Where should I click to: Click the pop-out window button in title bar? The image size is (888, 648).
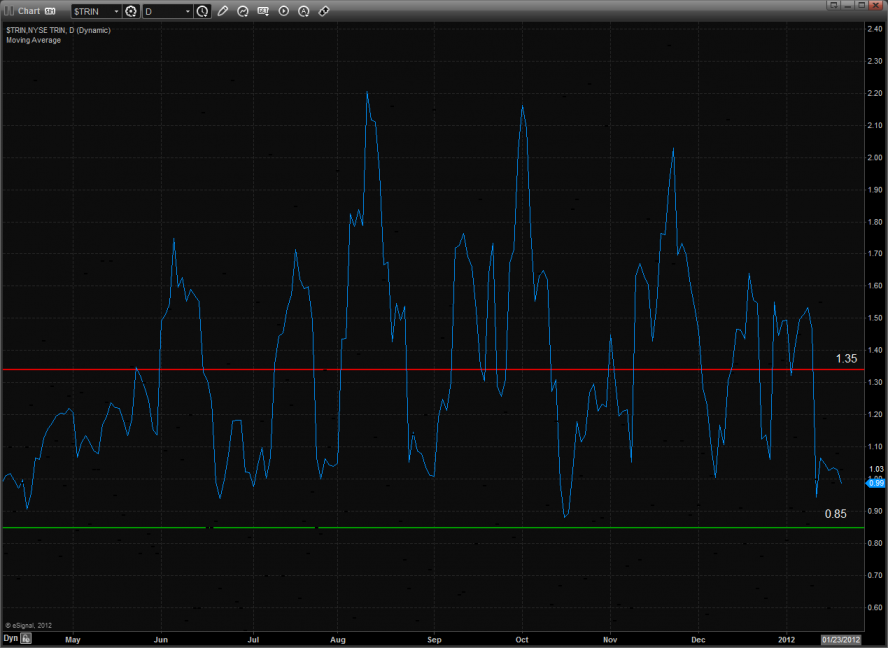[x=833, y=5]
